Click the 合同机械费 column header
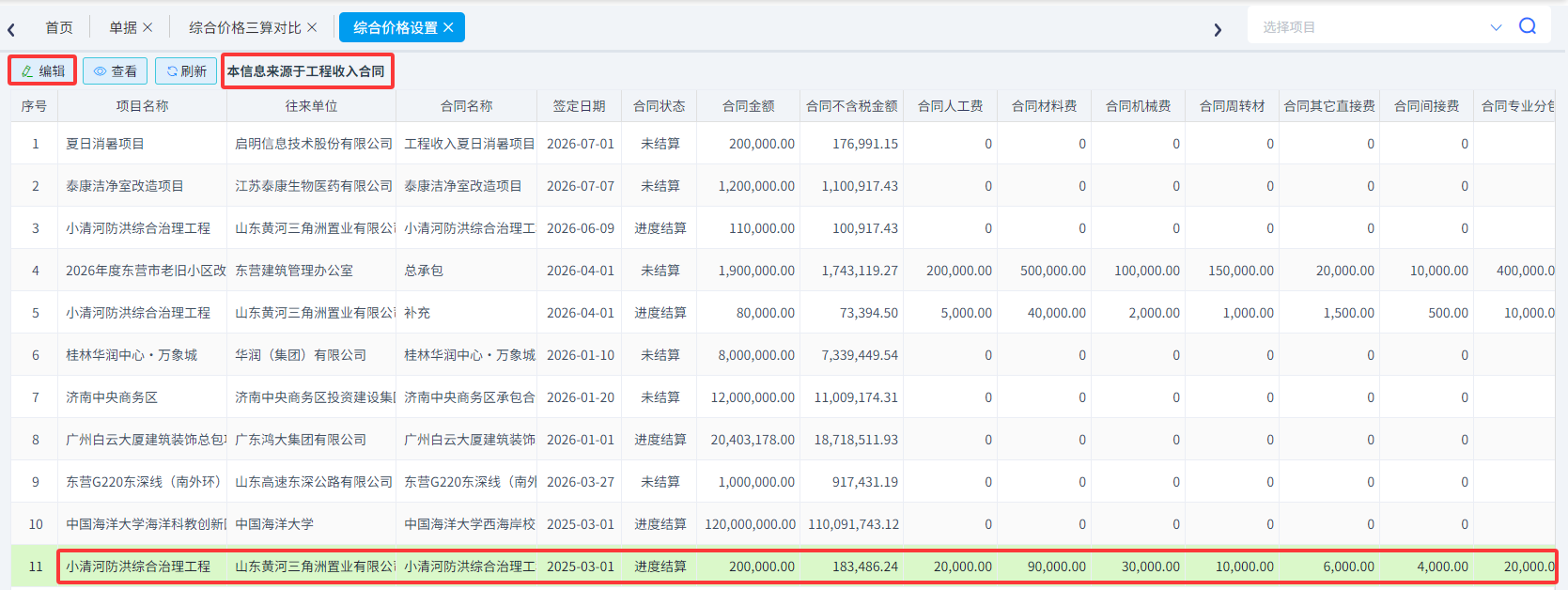 (1138, 106)
